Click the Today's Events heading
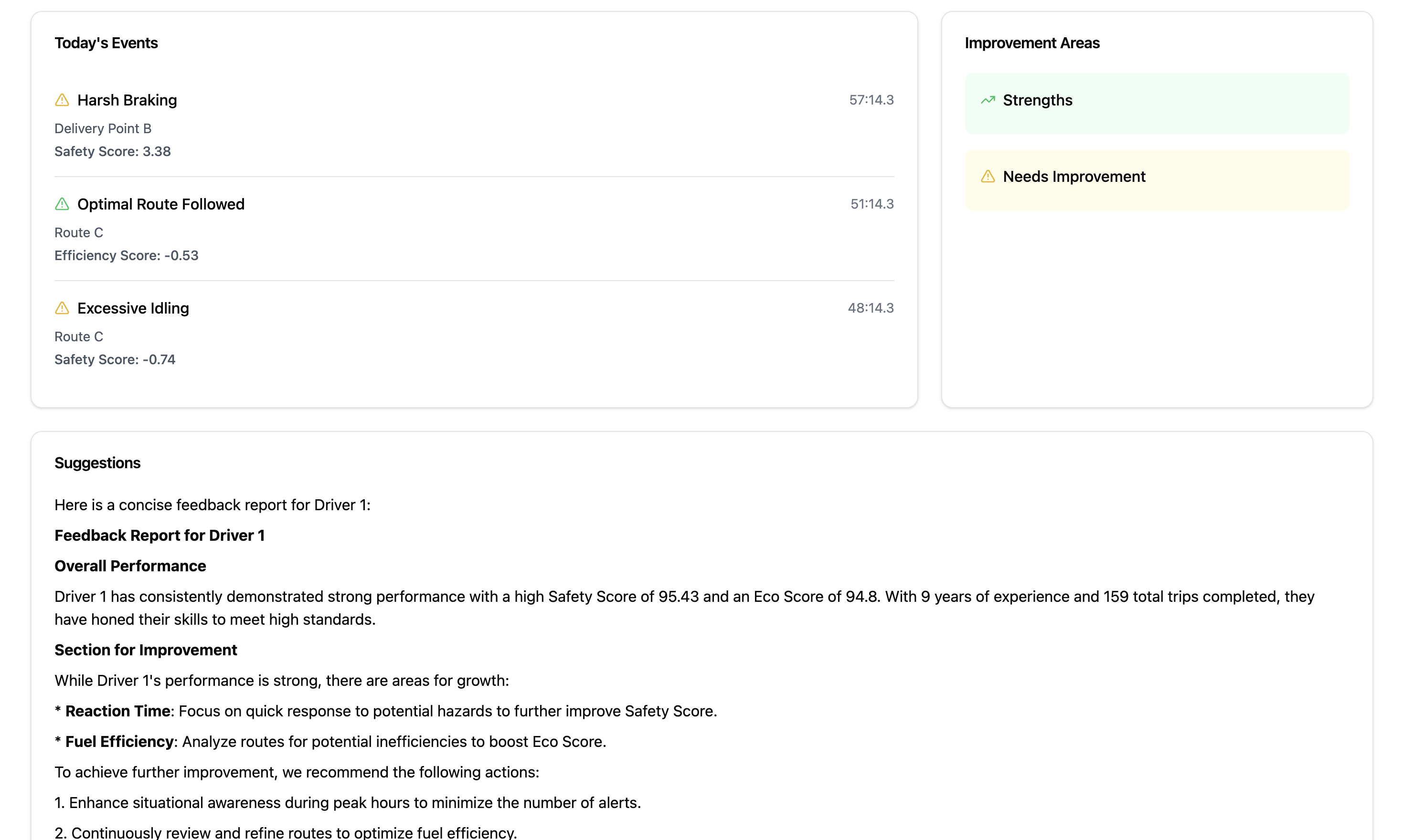1403x840 pixels. (106, 43)
